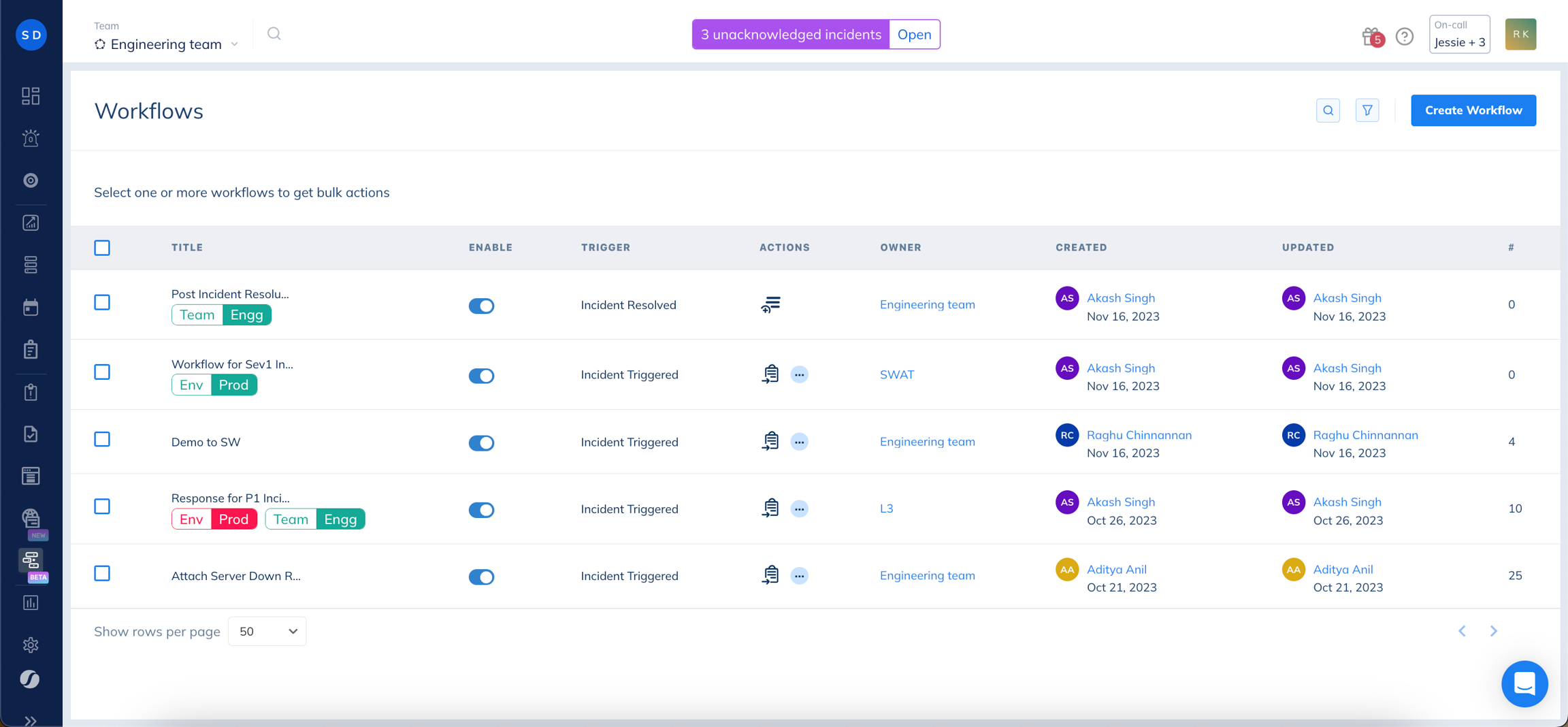Click the green Team Engg tag on Post Incident row
The image size is (1568, 727).
pyautogui.click(x=221, y=314)
